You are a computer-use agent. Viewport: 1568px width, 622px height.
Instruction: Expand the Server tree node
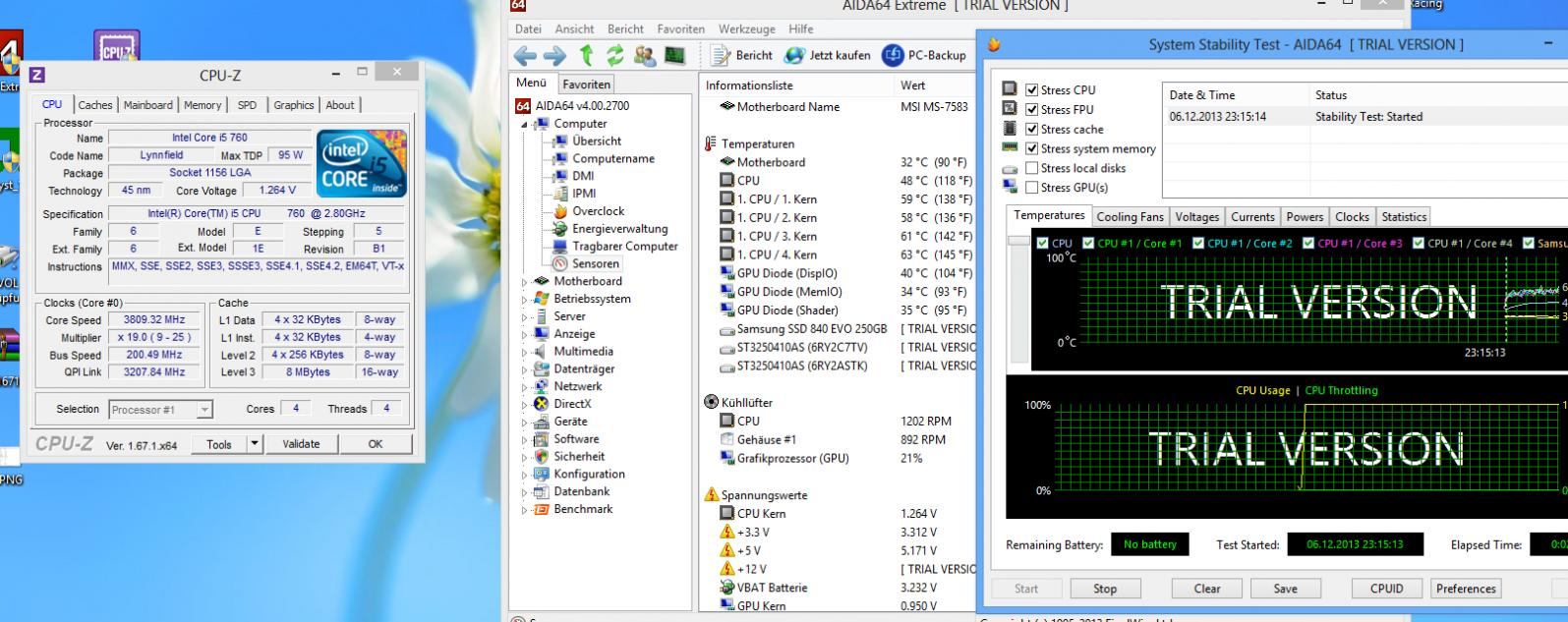coord(524,317)
